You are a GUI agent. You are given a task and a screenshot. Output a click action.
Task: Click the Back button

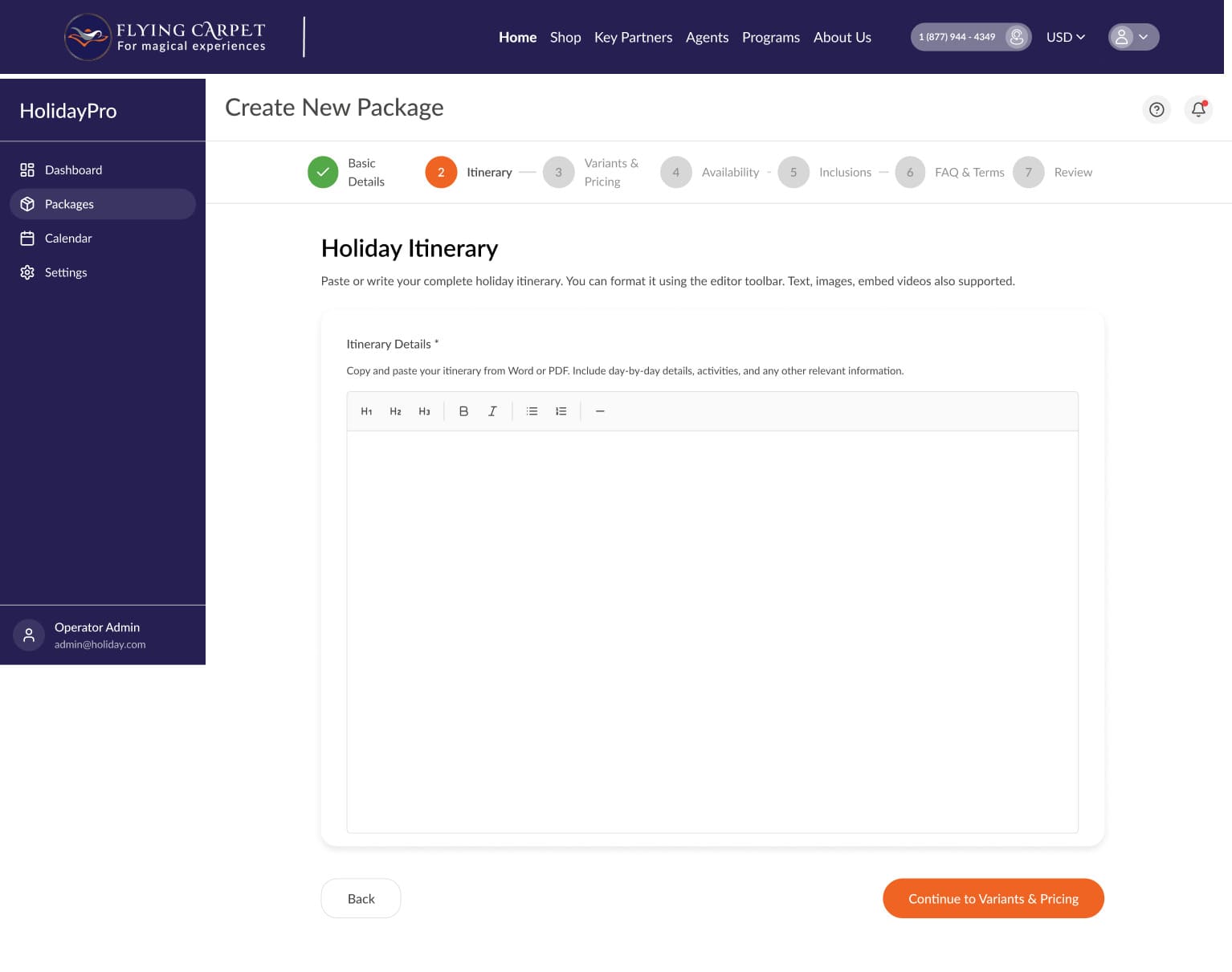pyautogui.click(x=361, y=898)
